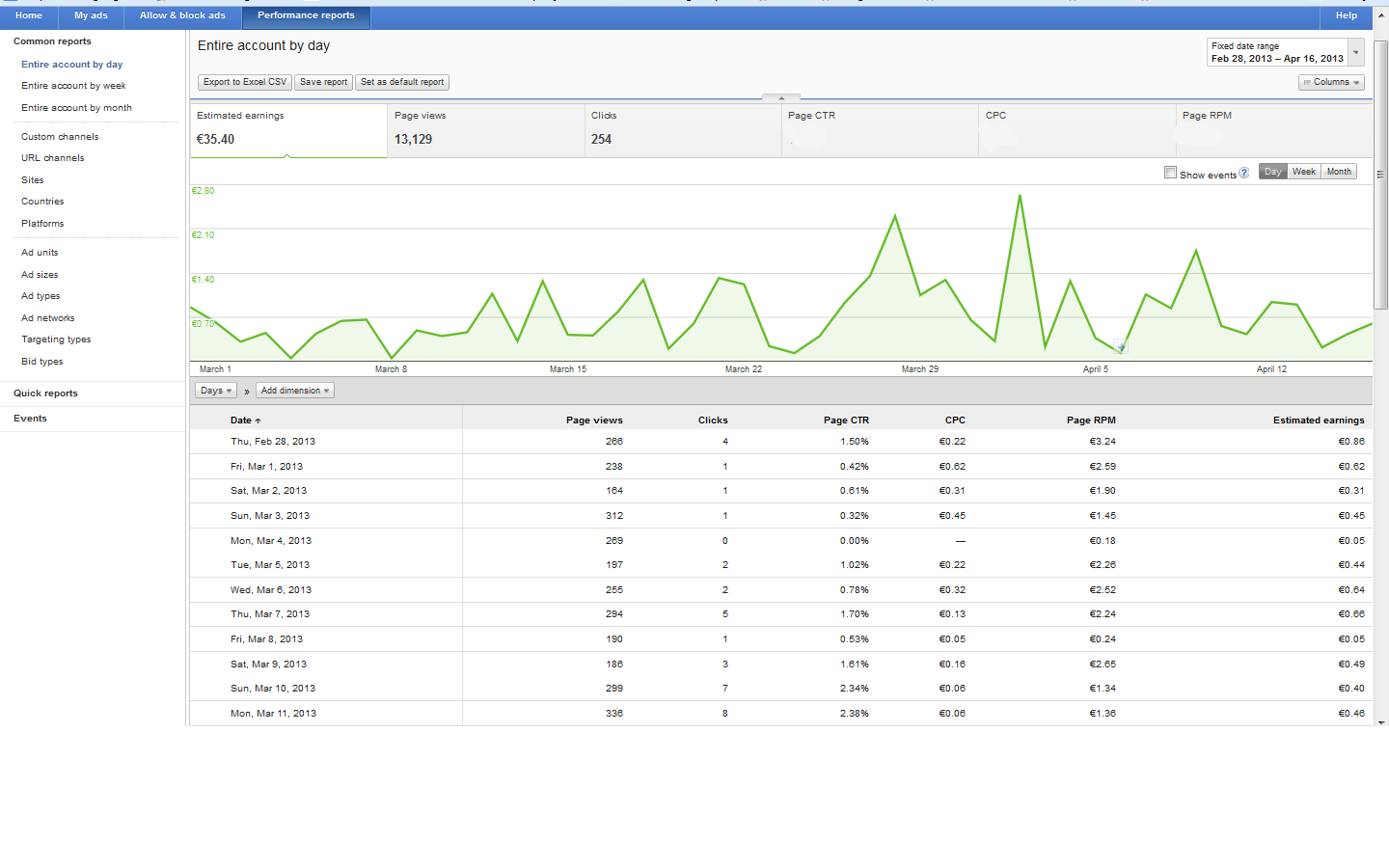
Task: Click the Mon, Mar 4, 2013 row date
Action: [271, 541]
